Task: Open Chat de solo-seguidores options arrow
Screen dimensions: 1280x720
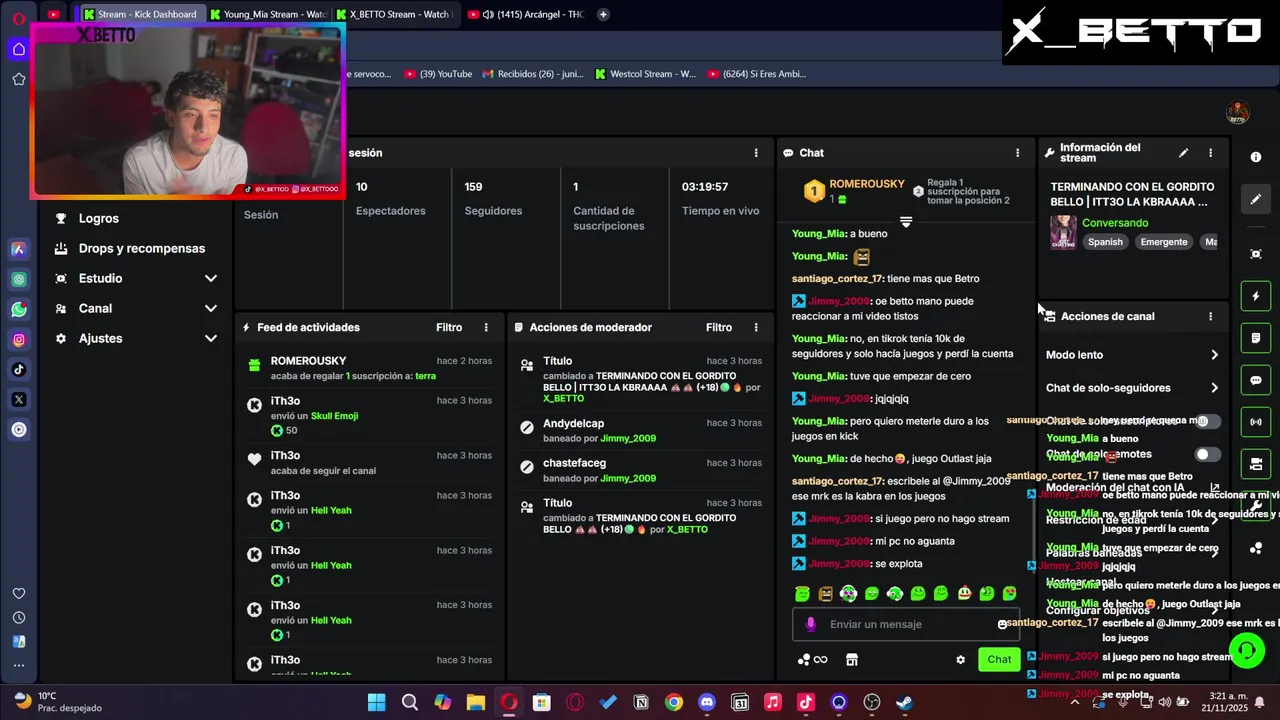Action: tap(1214, 388)
